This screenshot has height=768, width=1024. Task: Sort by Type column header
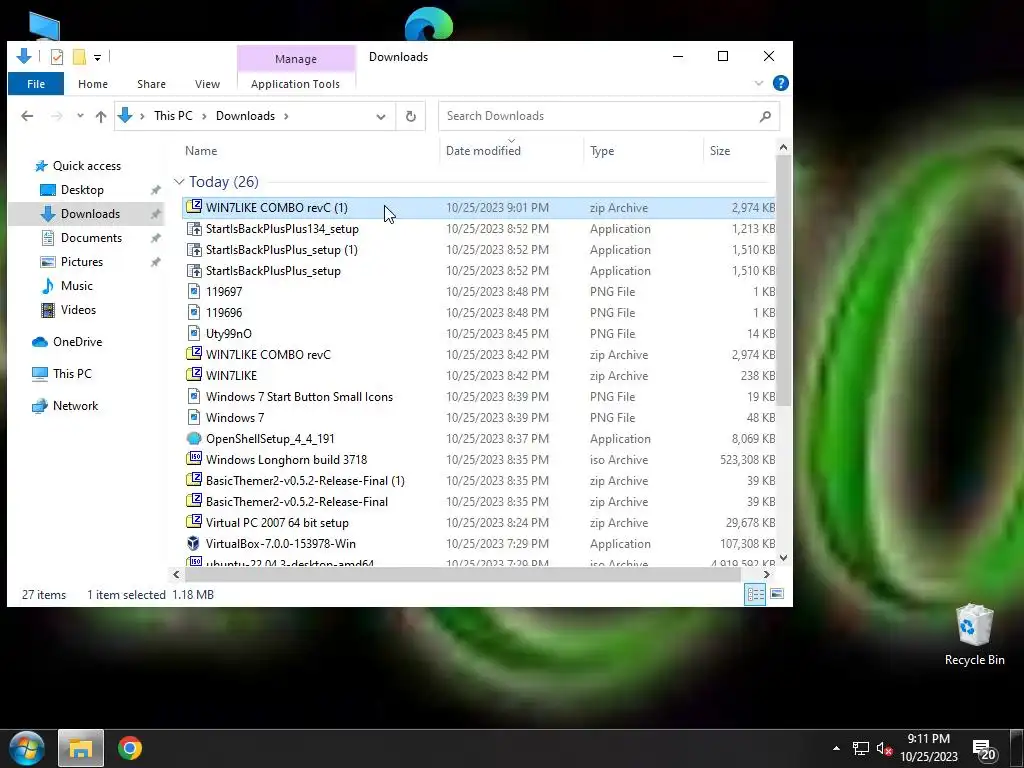pyautogui.click(x=602, y=151)
